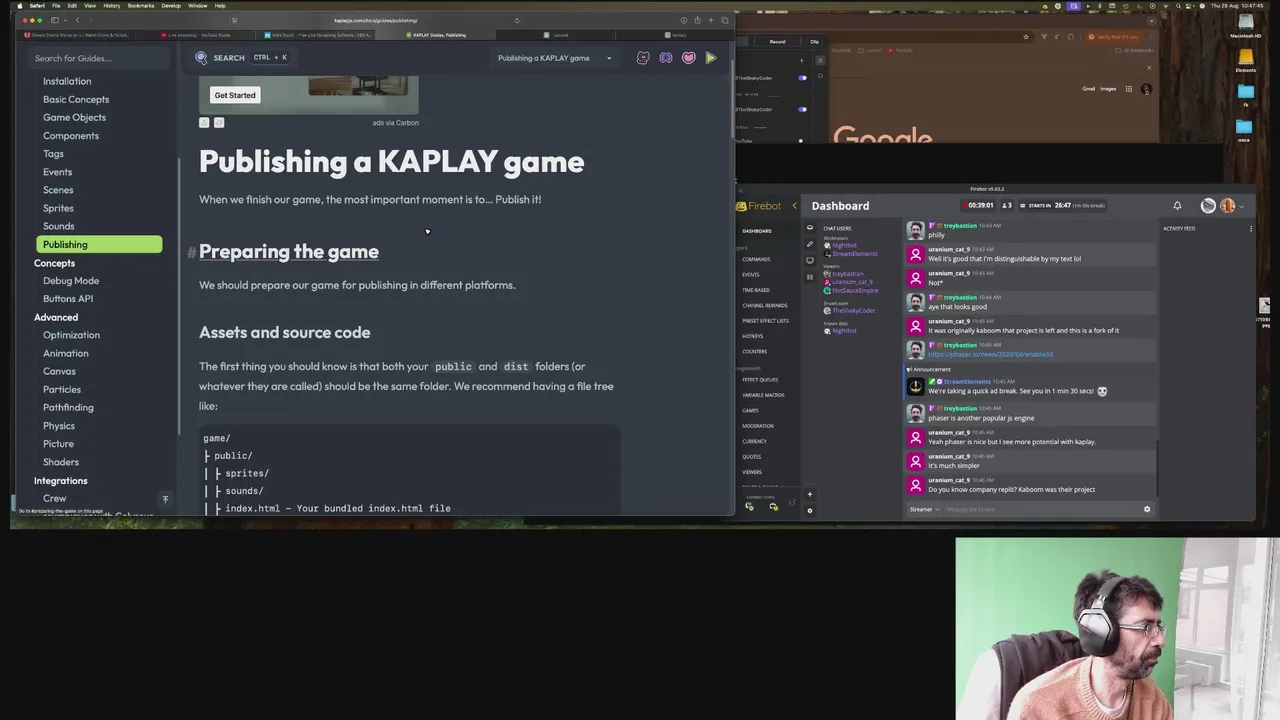Open Macintosh HD desktop icon

pyautogui.click(x=1246, y=22)
